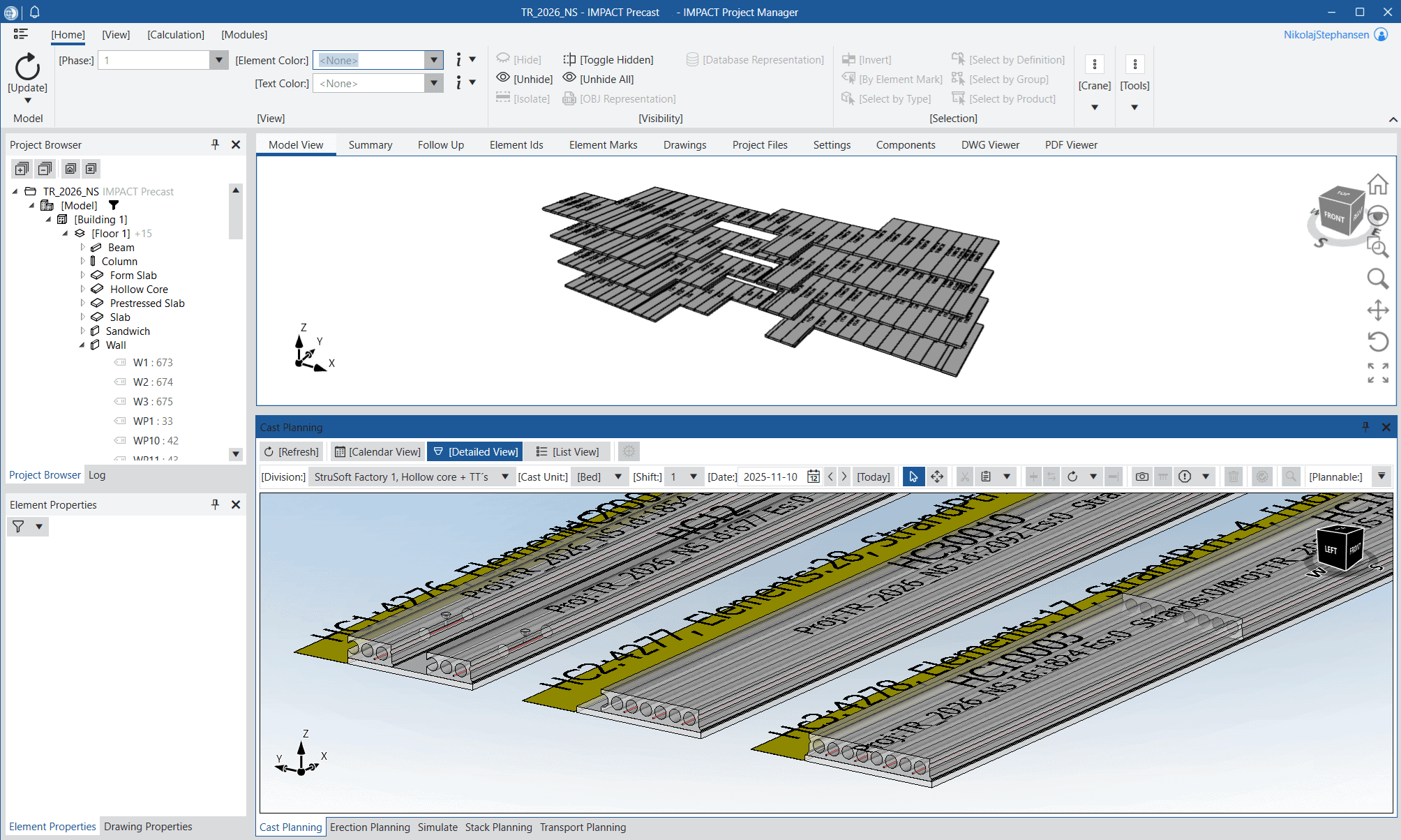Switch to Erection Planning tab
The width and height of the screenshot is (1401, 840).
click(370, 827)
